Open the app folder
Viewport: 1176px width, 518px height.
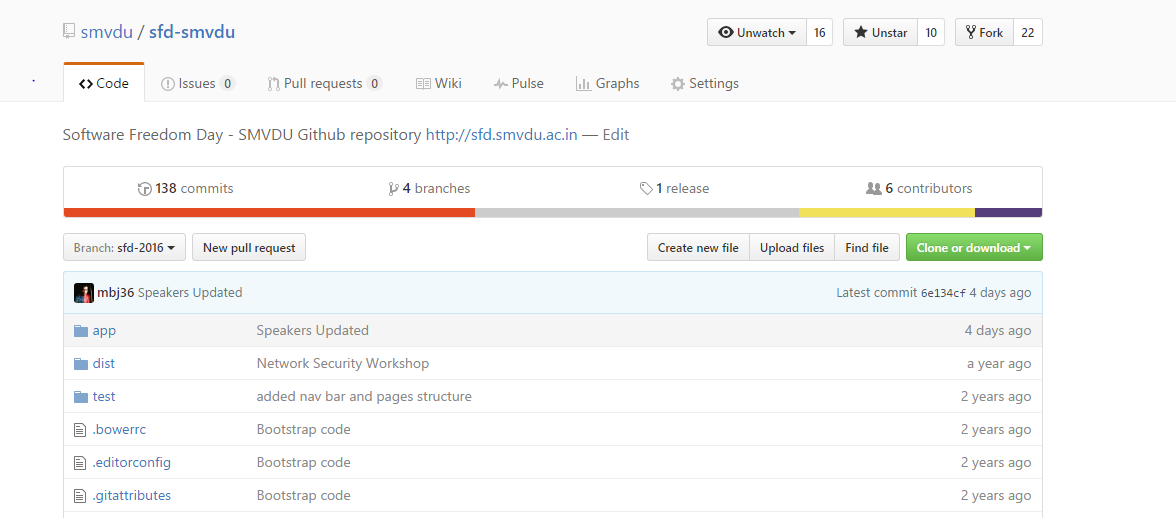104,331
